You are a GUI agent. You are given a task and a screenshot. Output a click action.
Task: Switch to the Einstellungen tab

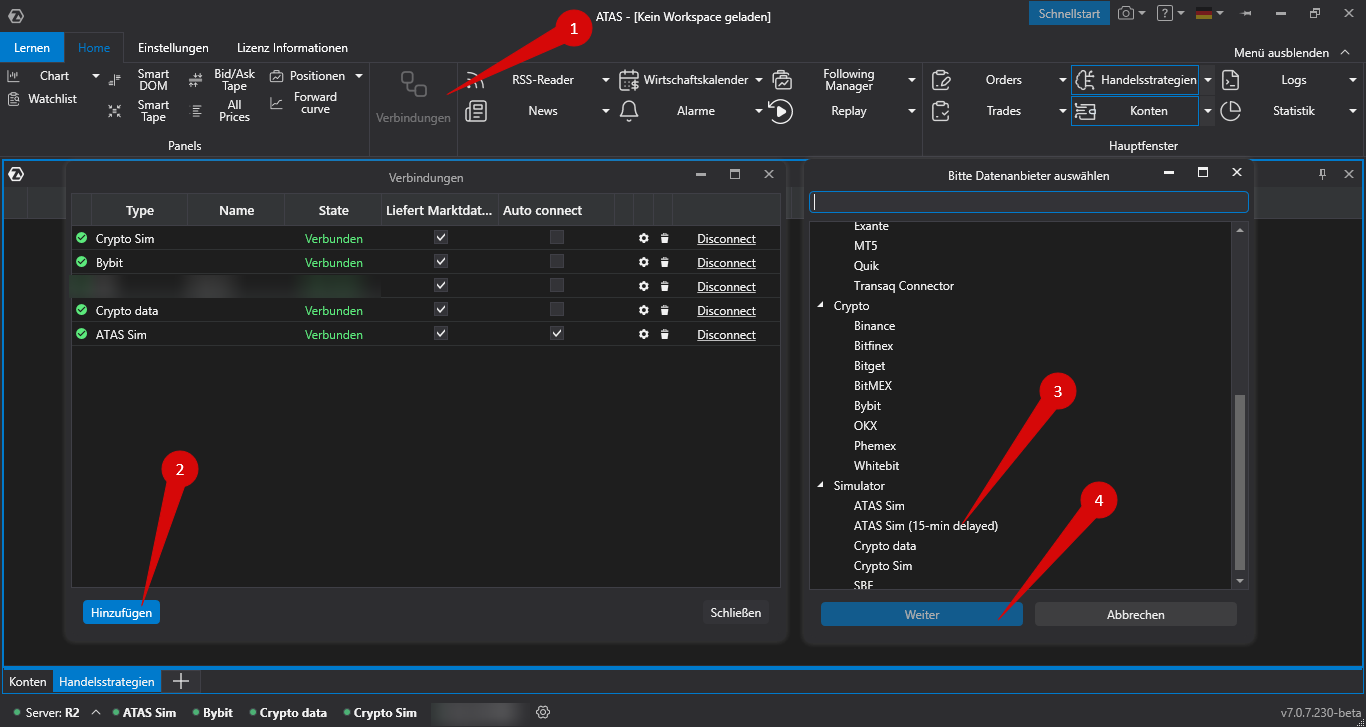tap(173, 48)
